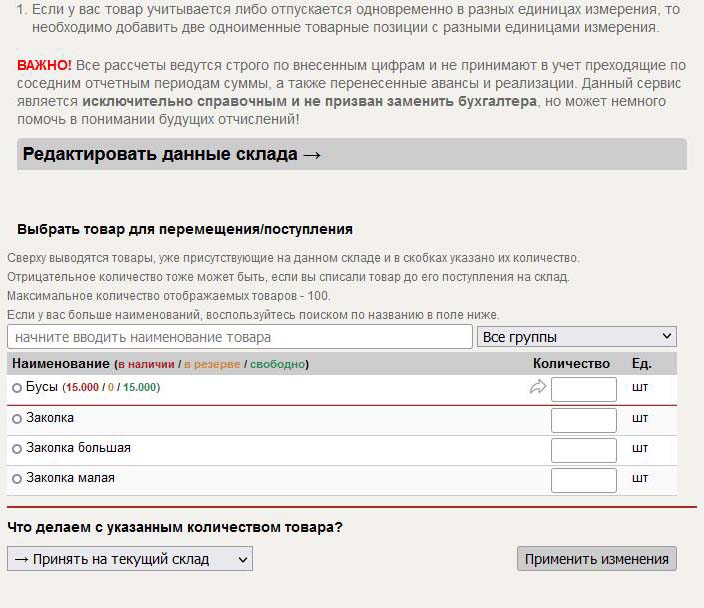
Task: Click quantity field for Бусы
Action: (x=584, y=389)
